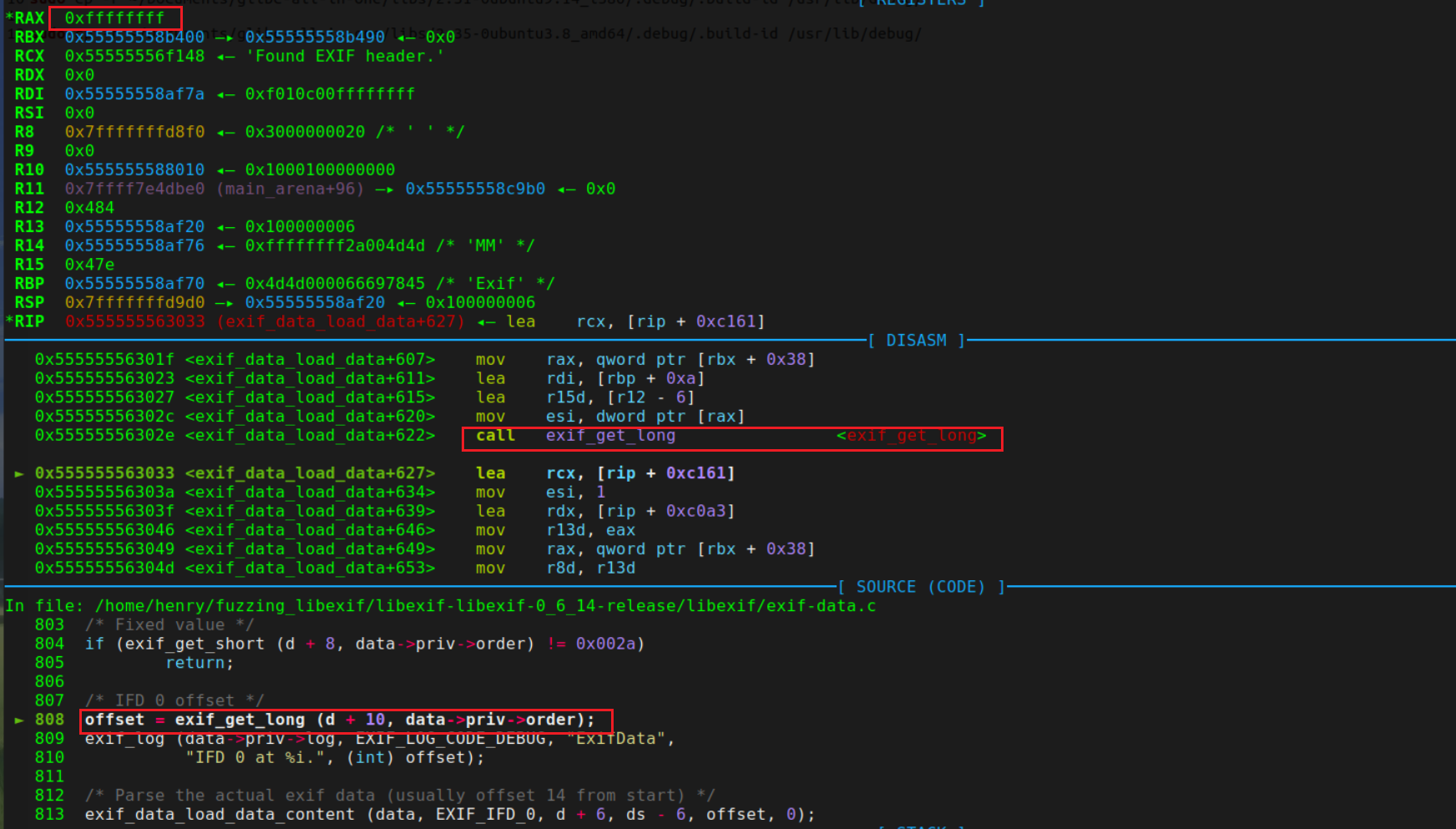Click the highlighted offset assignment on line 808
This screenshot has height=829, width=1456.
[345, 719]
